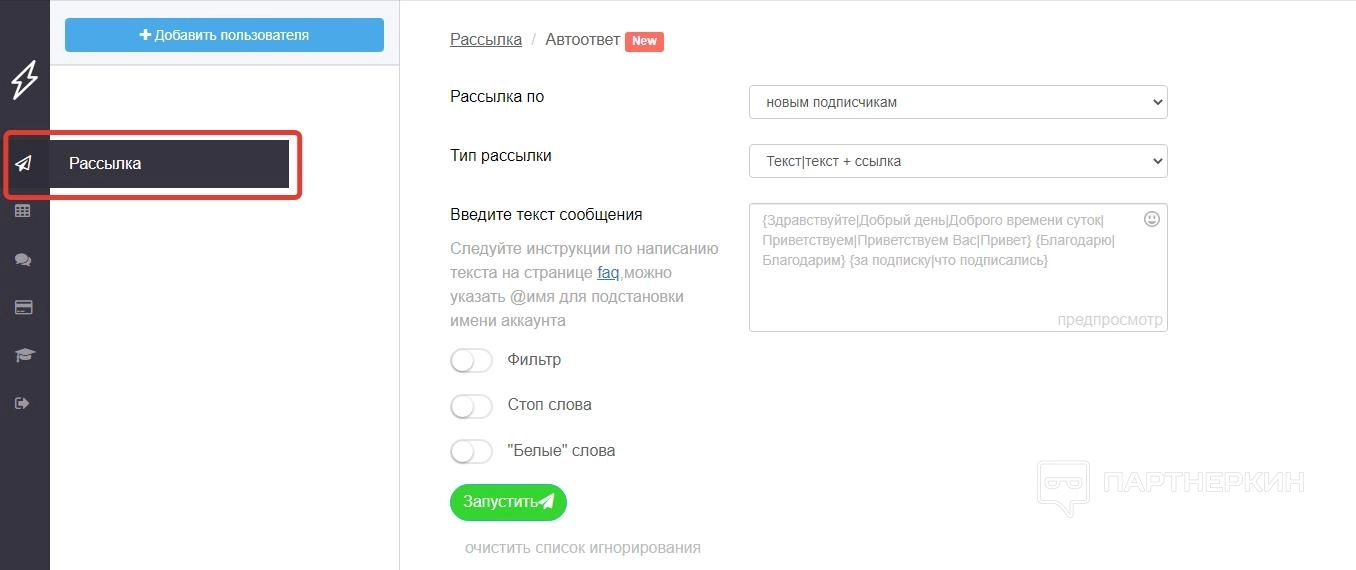Open emoji picker in message field
The height and width of the screenshot is (570, 1356).
tap(1151, 219)
